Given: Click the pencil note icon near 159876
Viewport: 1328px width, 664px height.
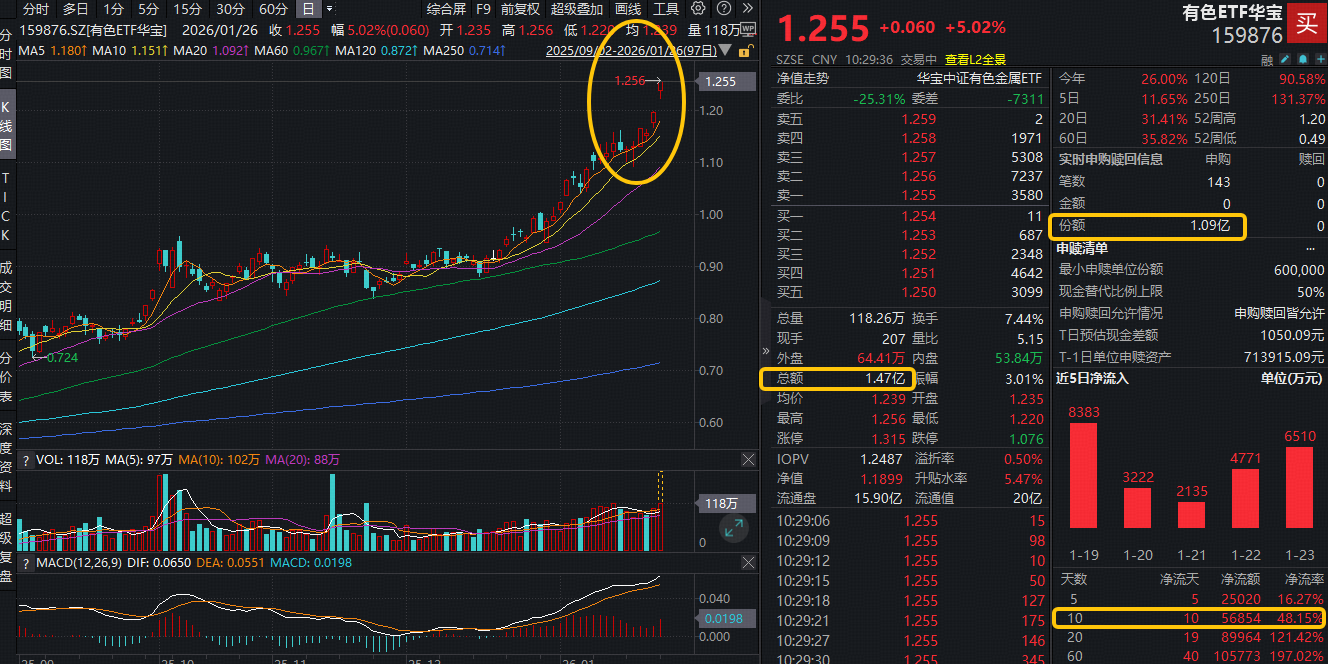Looking at the screenshot, I should click(x=1285, y=59).
